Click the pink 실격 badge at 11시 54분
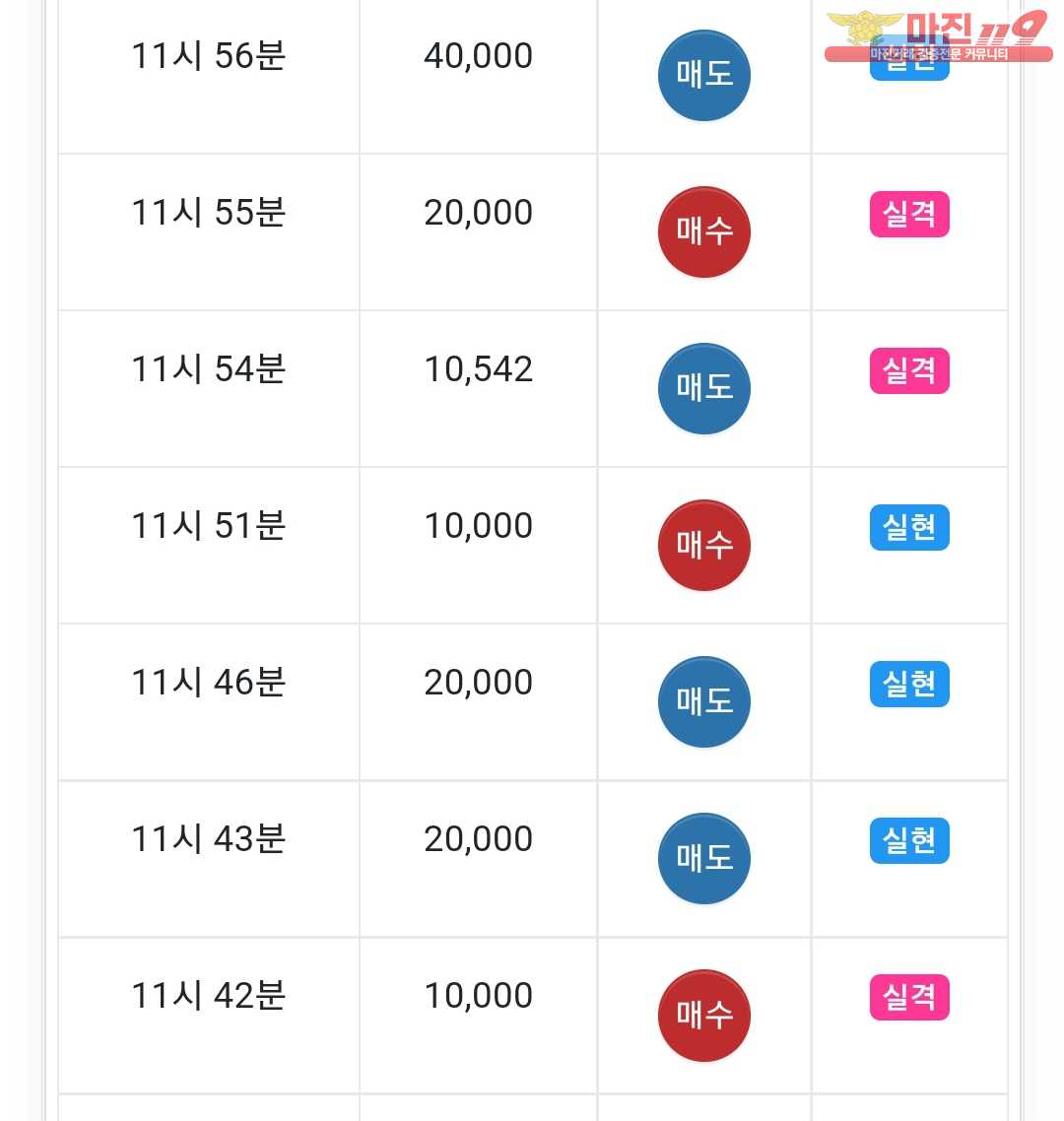The image size is (1064, 1121). (908, 370)
